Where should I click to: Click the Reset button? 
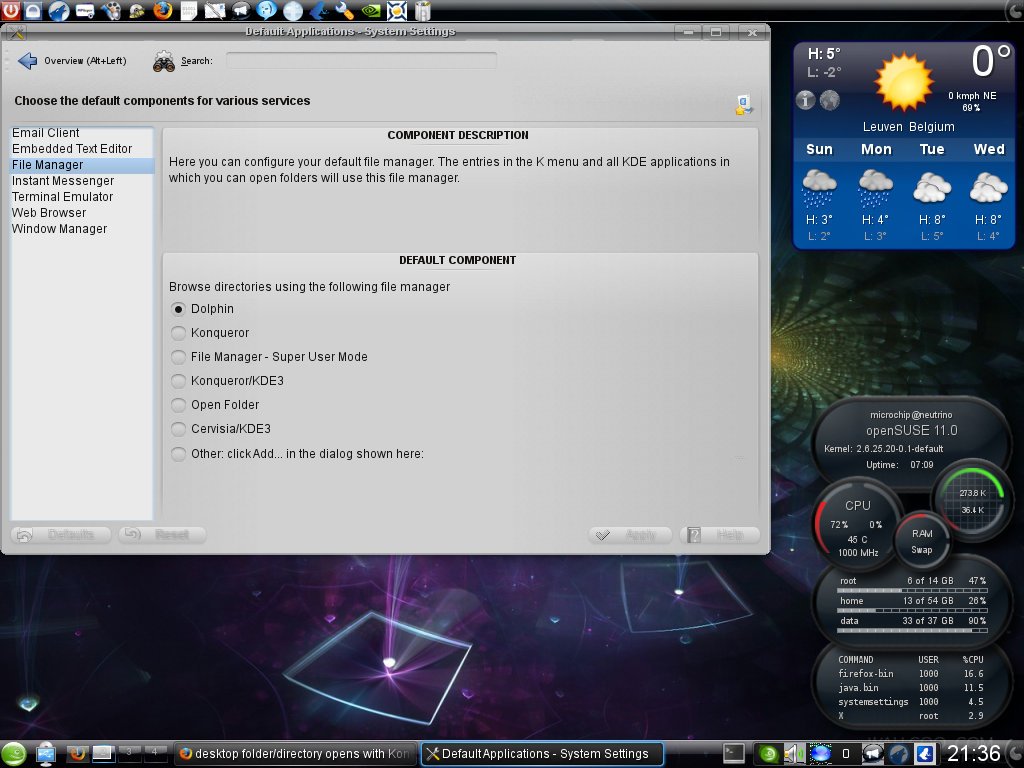point(163,535)
